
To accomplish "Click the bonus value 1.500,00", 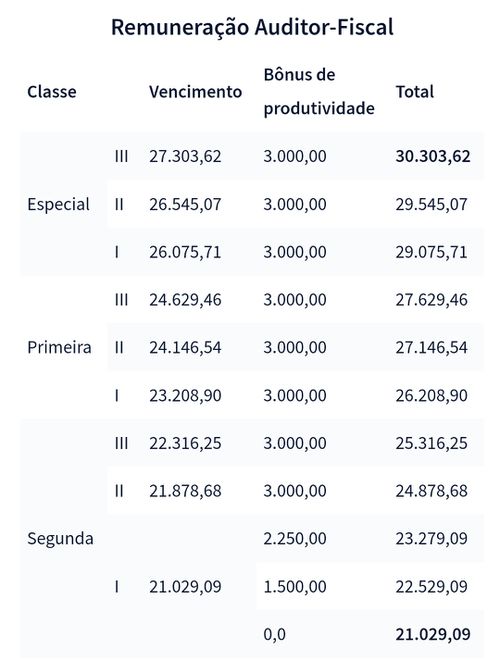I will coord(295,587).
